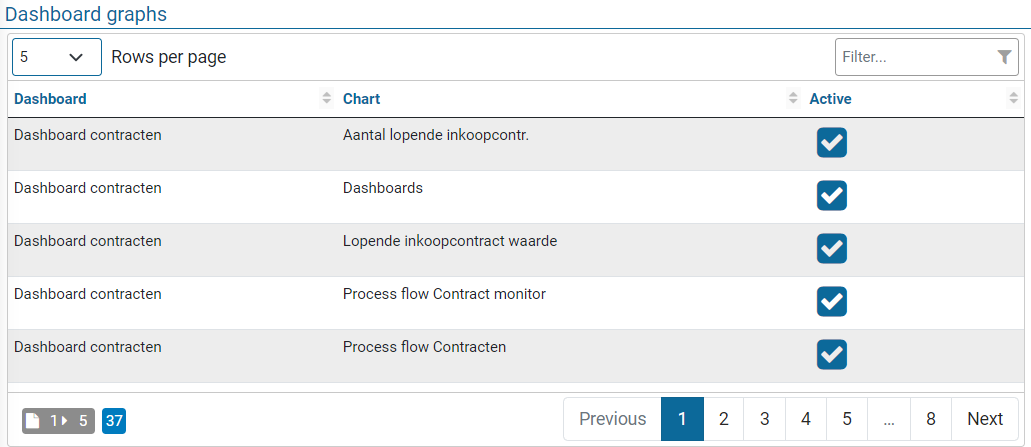Select page 4 in pagination
The width and height of the screenshot is (1031, 447).
pos(805,419)
